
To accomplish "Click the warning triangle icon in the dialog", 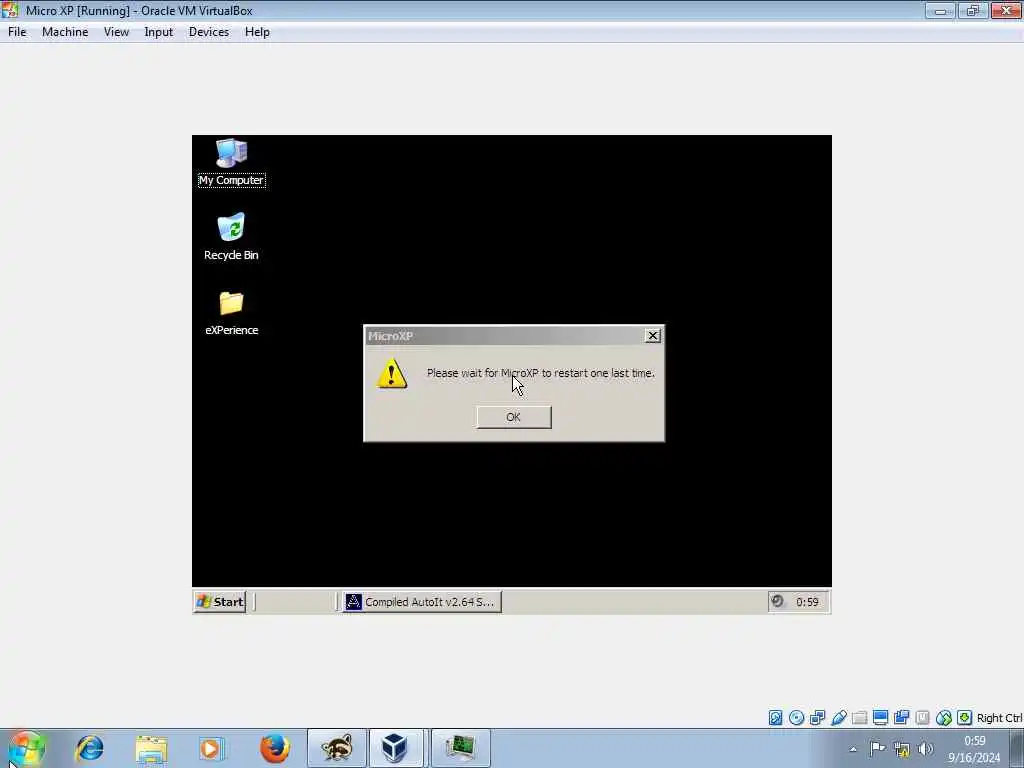I will tap(392, 374).
